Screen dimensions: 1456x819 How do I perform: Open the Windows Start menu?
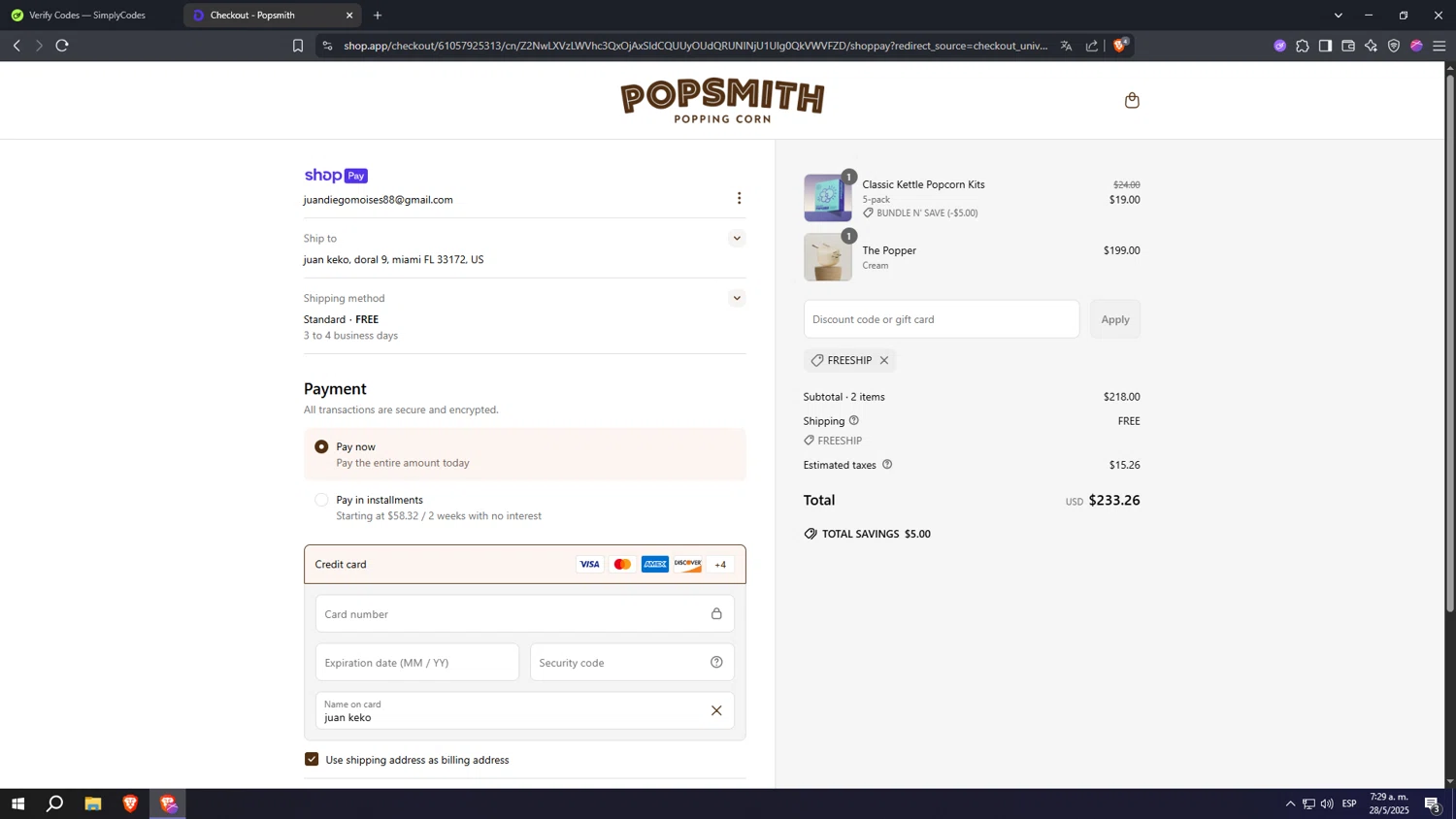17,803
